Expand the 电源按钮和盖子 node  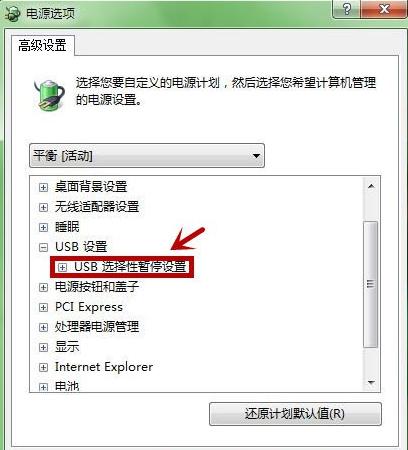tap(43, 287)
